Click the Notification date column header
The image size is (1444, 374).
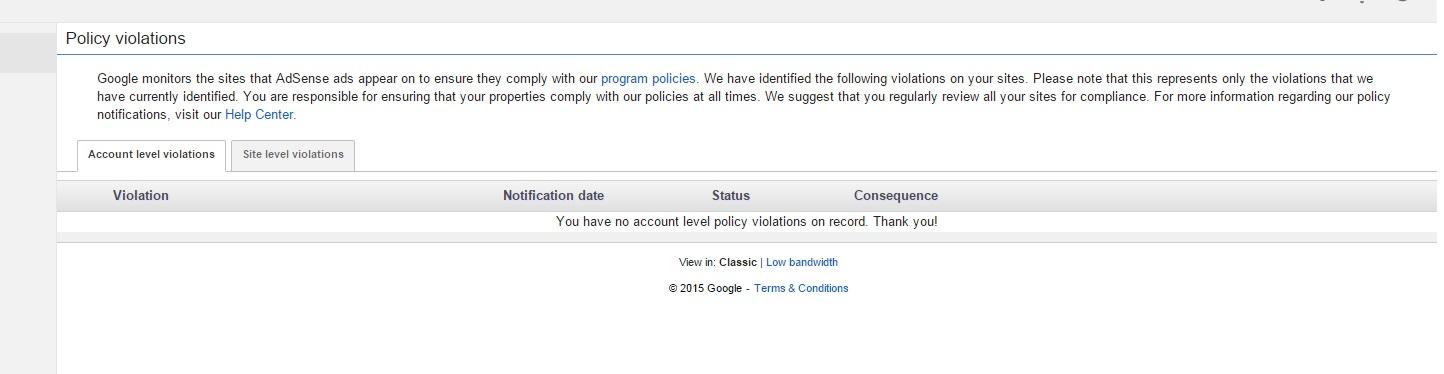click(x=553, y=196)
